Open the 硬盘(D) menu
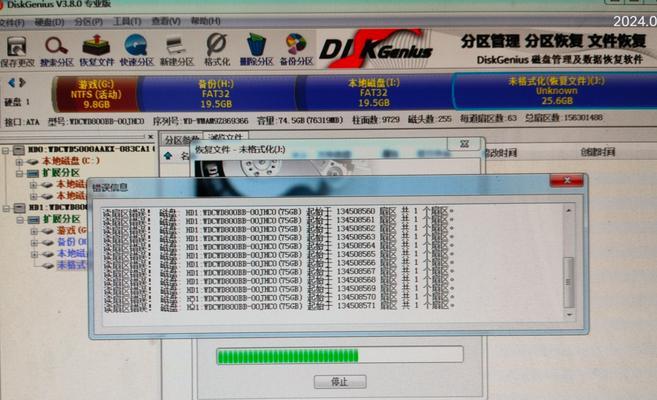 click(x=49, y=22)
